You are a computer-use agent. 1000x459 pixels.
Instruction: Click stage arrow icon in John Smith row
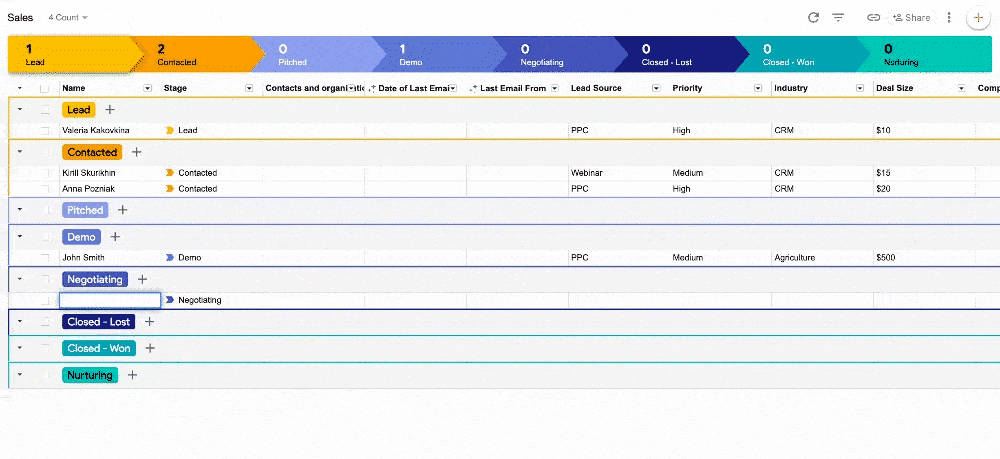170,258
